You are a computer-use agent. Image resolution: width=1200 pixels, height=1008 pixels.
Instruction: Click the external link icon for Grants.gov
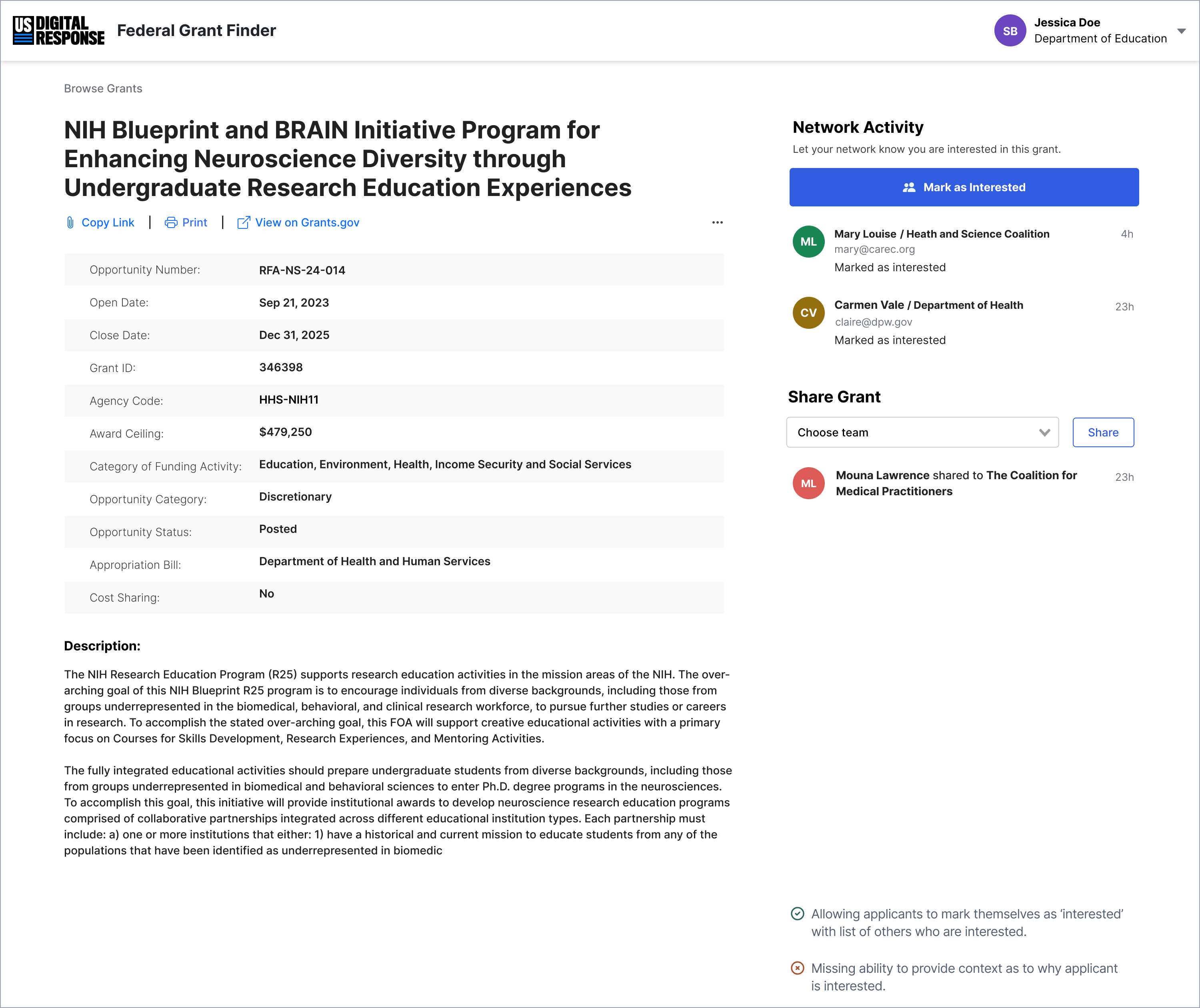(x=244, y=222)
